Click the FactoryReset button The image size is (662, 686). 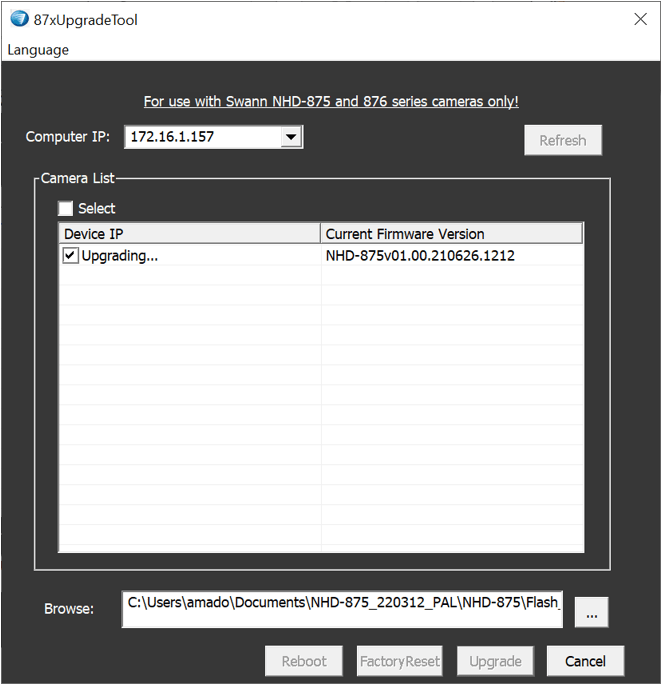click(x=400, y=661)
